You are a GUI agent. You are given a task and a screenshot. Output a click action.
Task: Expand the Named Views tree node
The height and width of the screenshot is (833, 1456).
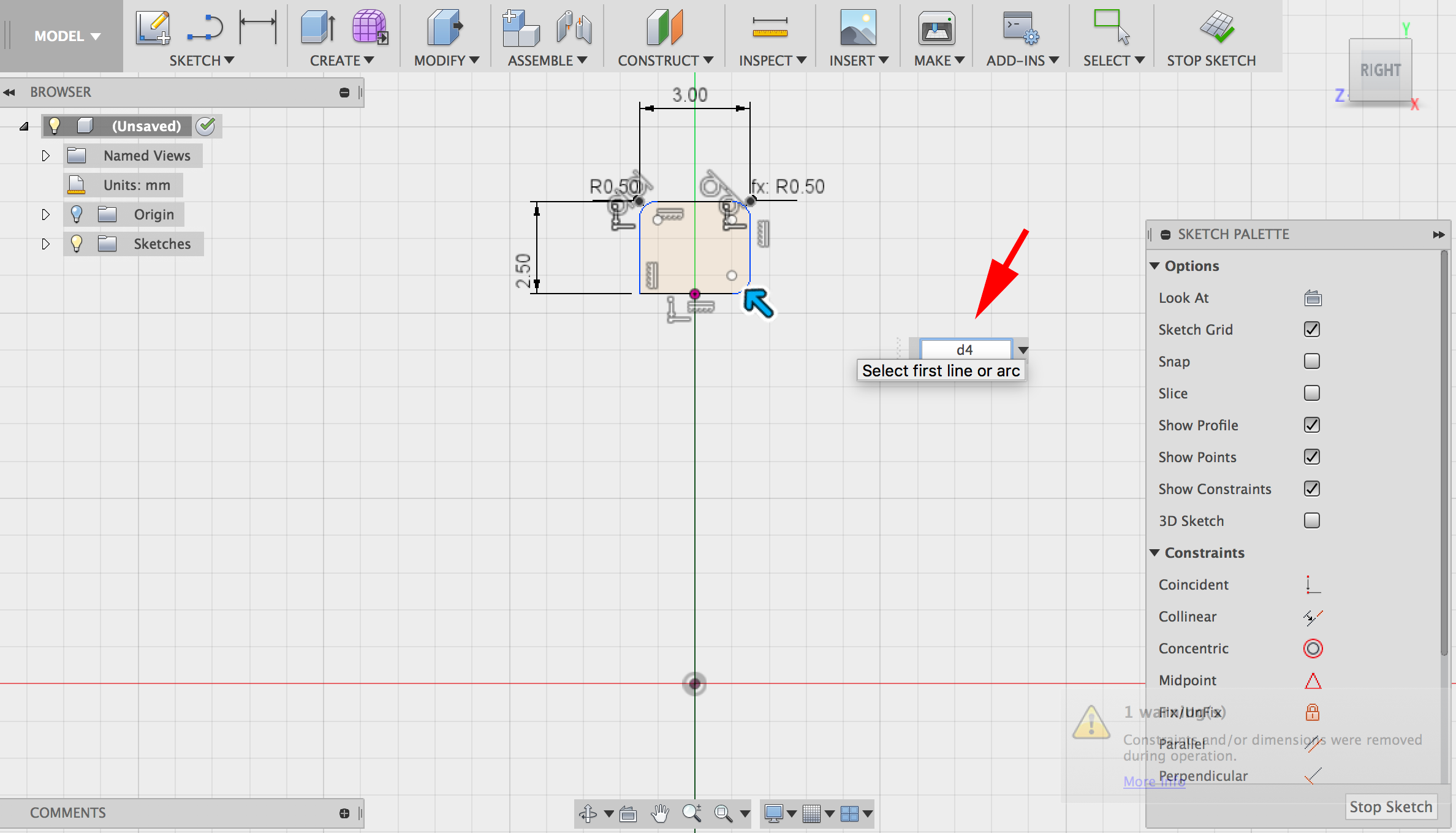point(45,156)
